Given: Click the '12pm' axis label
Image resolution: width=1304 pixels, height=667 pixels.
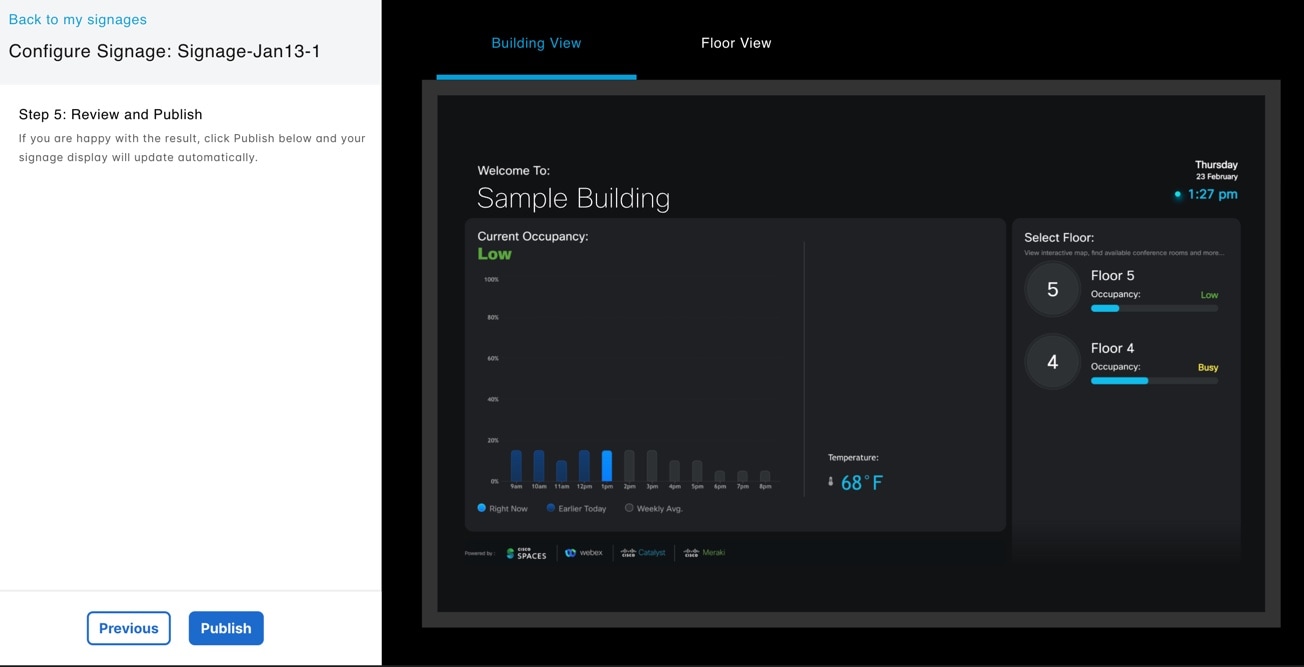Looking at the screenshot, I should [584, 487].
